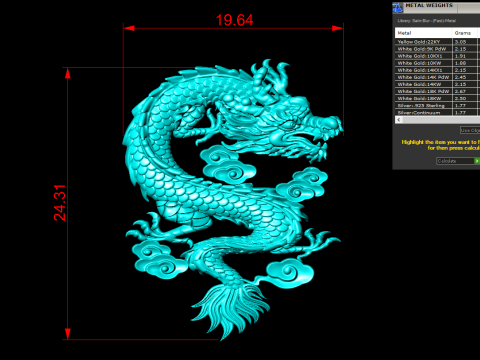Click the 2.67 grams value
This screenshot has width=480, height=360.
460,91
